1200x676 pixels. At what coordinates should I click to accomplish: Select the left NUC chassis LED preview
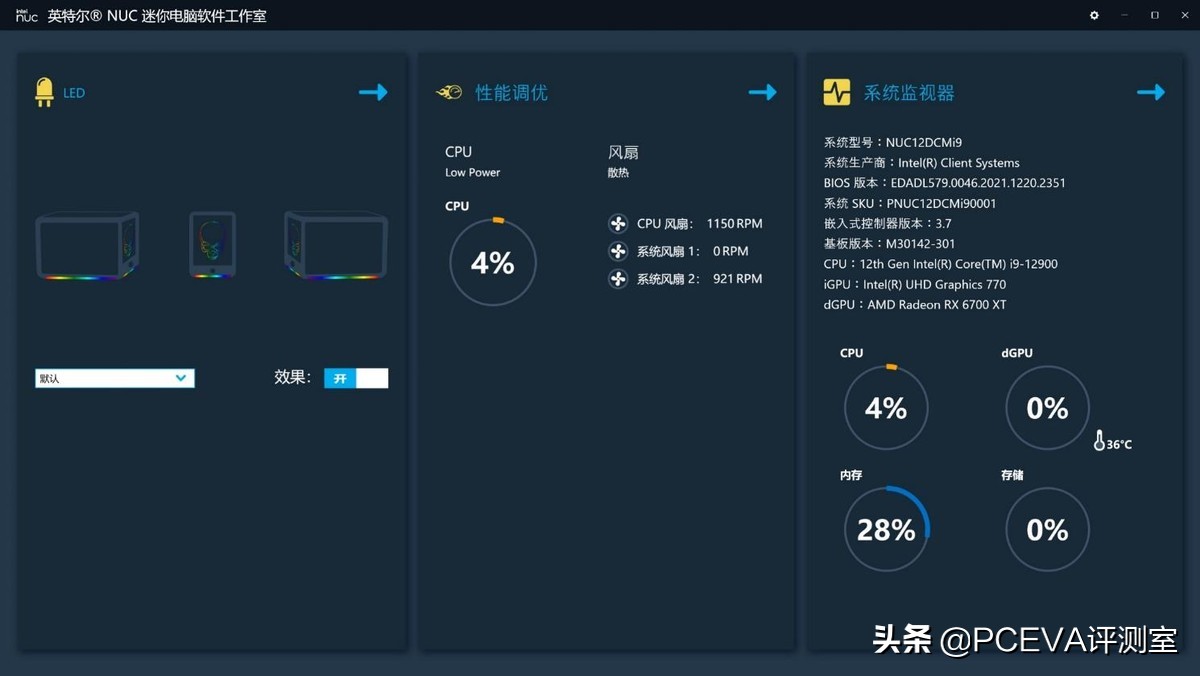(x=87, y=245)
